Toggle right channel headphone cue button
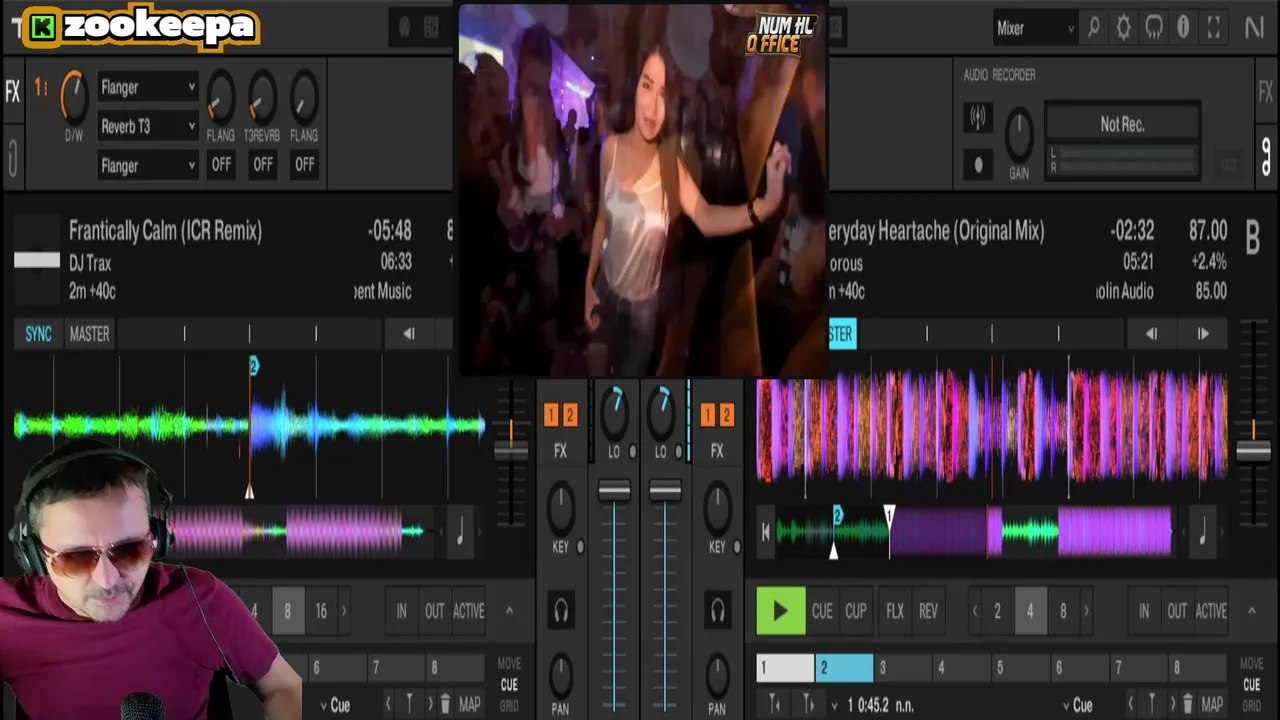 point(717,610)
